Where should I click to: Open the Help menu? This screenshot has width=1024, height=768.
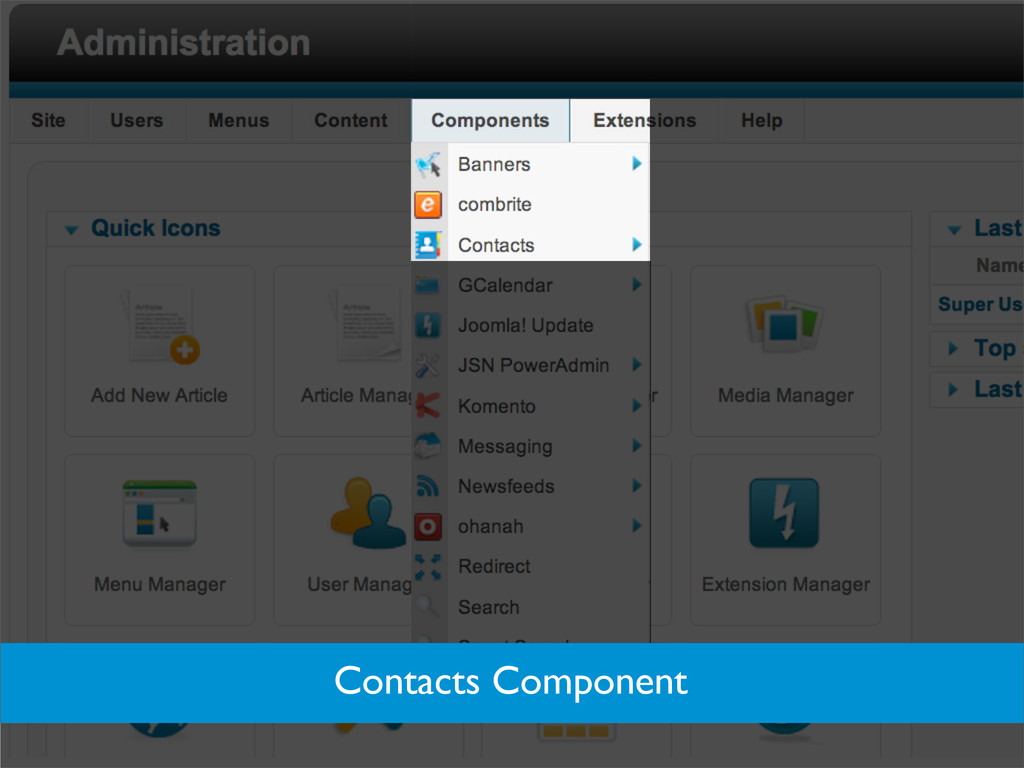(x=761, y=120)
